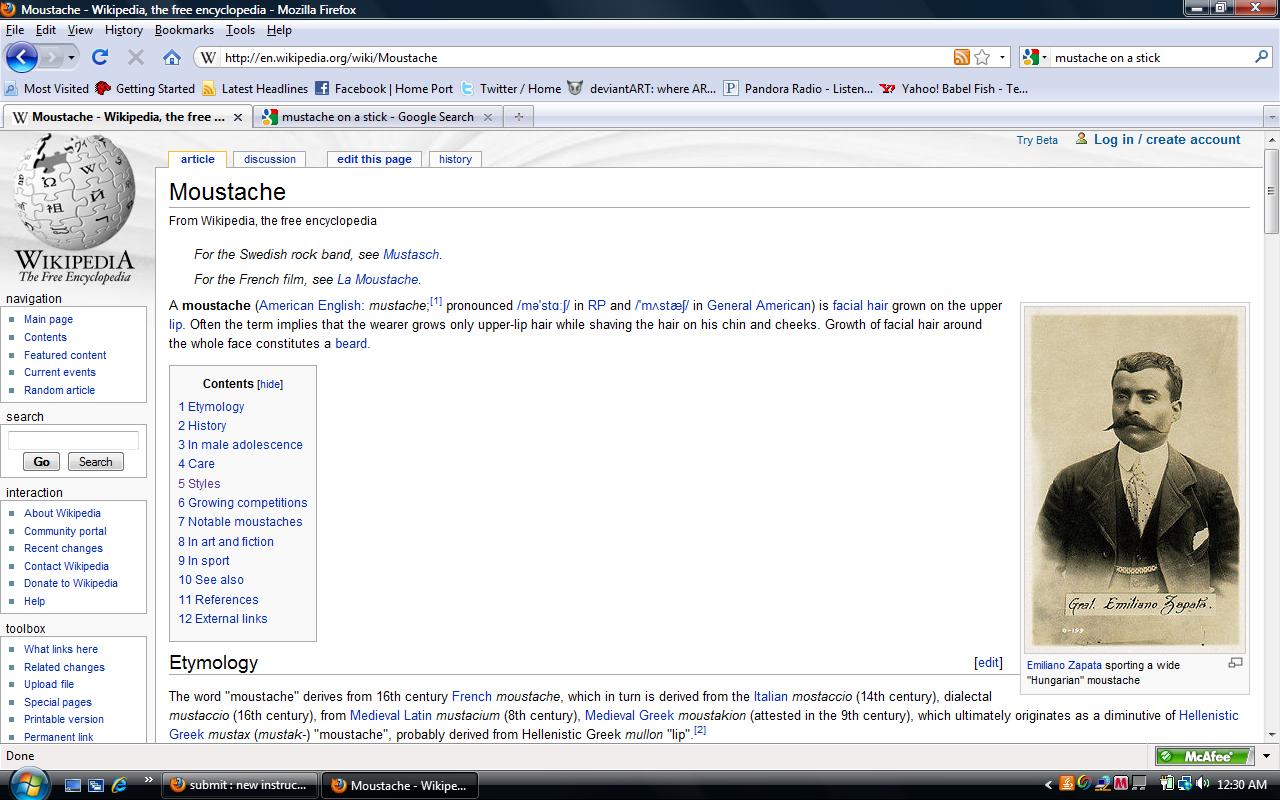Click the Try Beta link
Image resolution: width=1280 pixels, height=800 pixels.
1037,140
